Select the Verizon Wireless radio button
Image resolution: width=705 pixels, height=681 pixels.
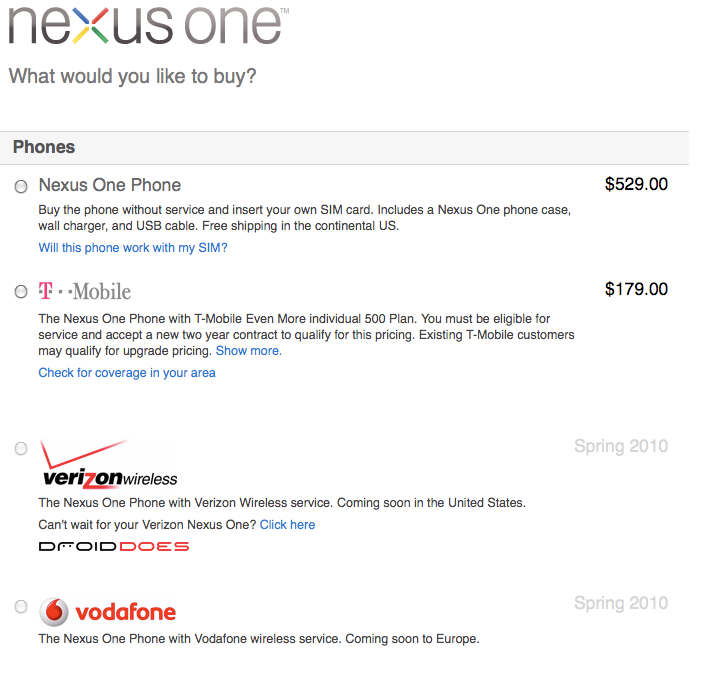point(21,448)
